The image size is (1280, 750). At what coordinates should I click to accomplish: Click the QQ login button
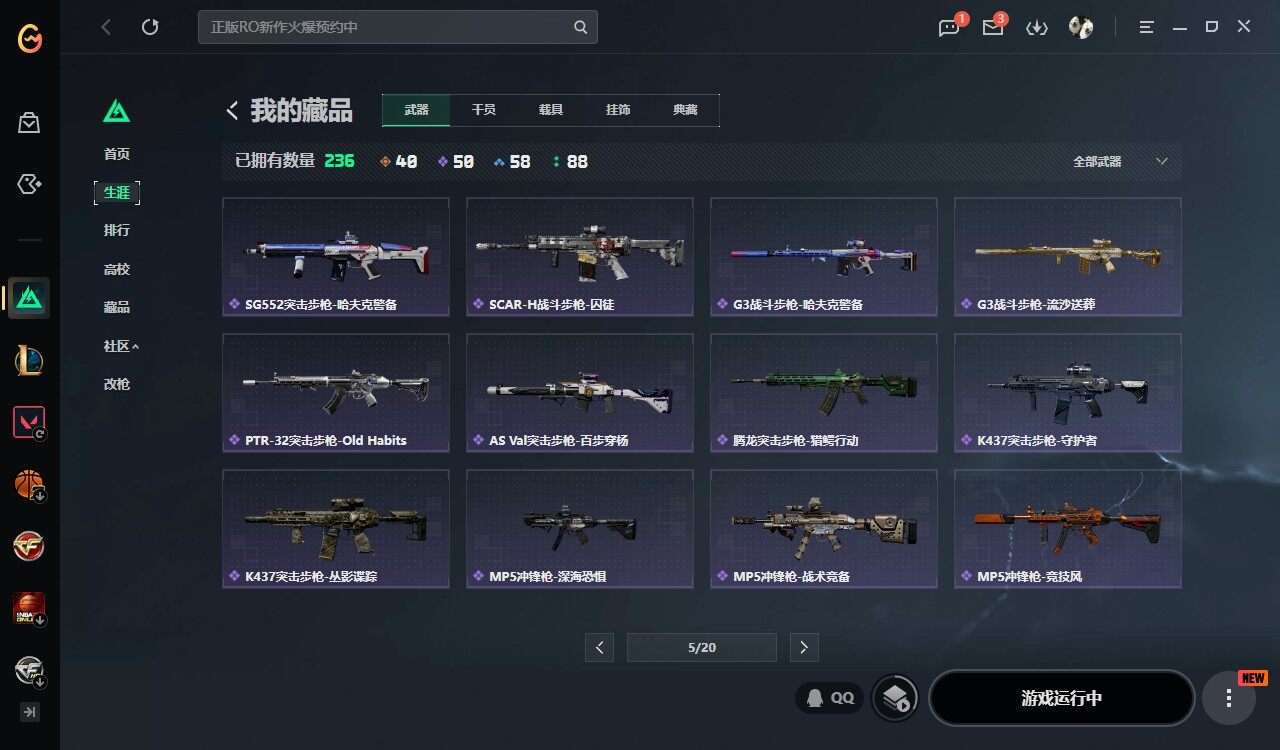coord(829,698)
